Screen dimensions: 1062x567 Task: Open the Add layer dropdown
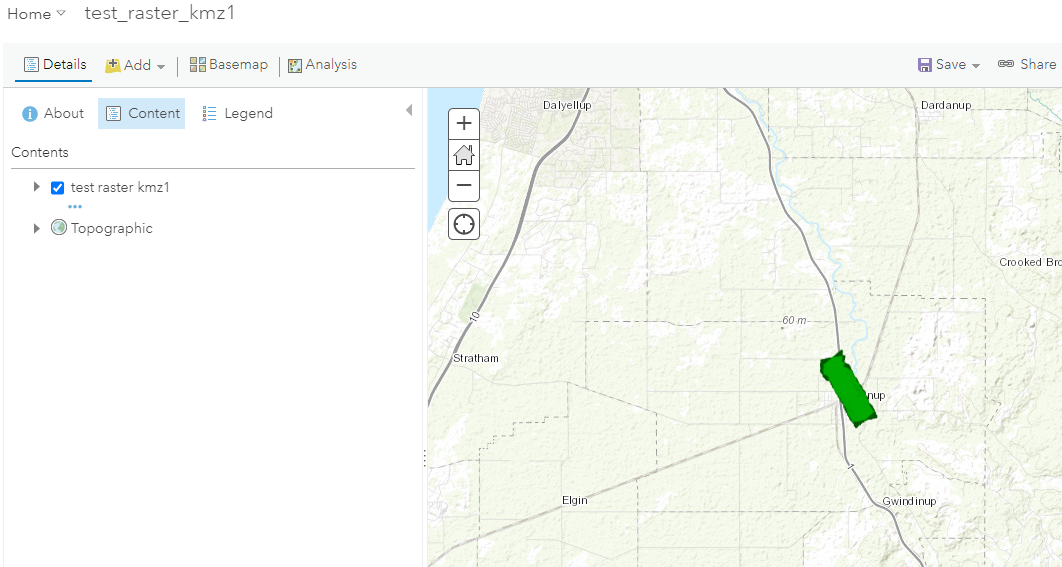coord(135,65)
